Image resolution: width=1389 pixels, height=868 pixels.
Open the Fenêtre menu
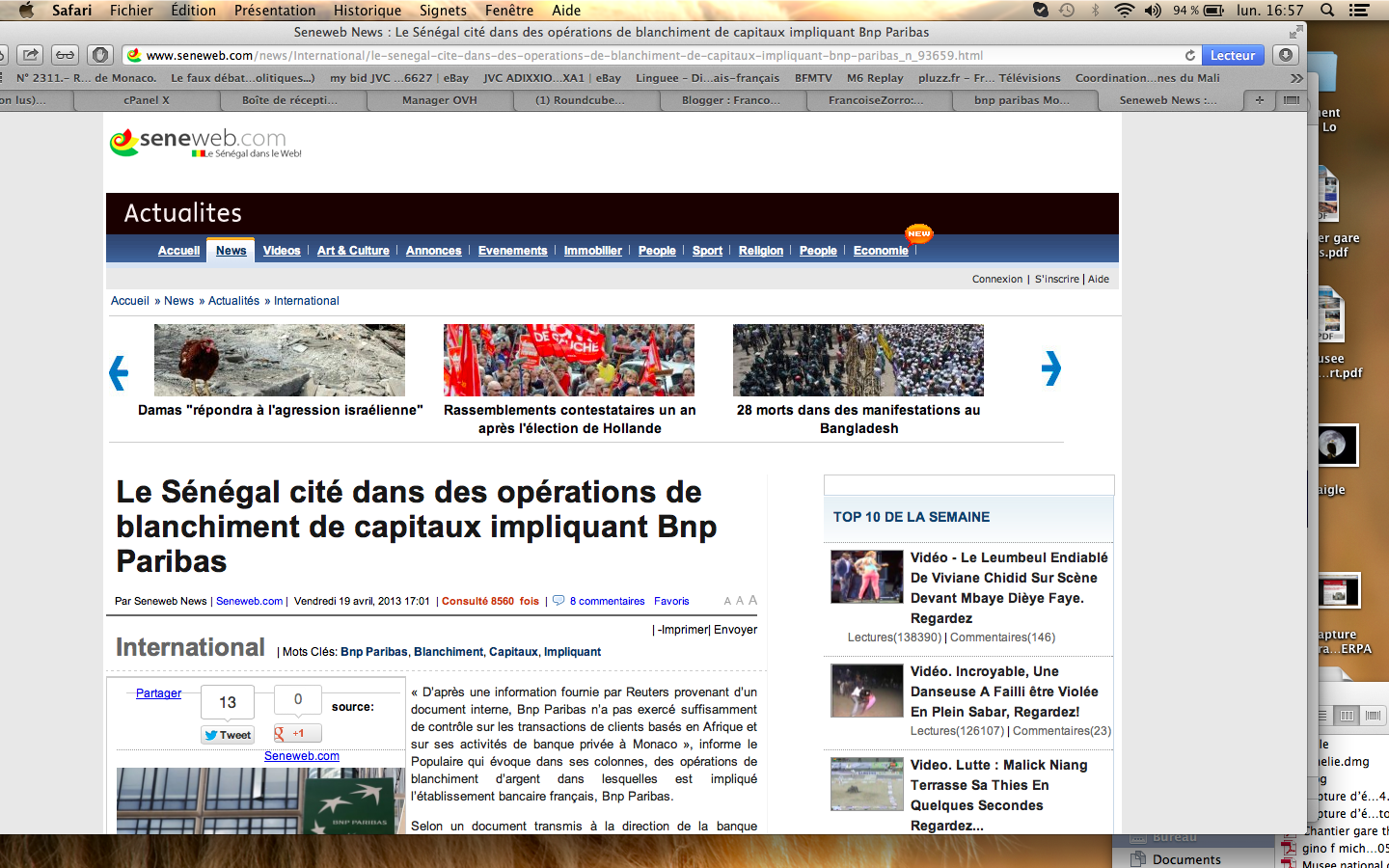pyautogui.click(x=509, y=11)
